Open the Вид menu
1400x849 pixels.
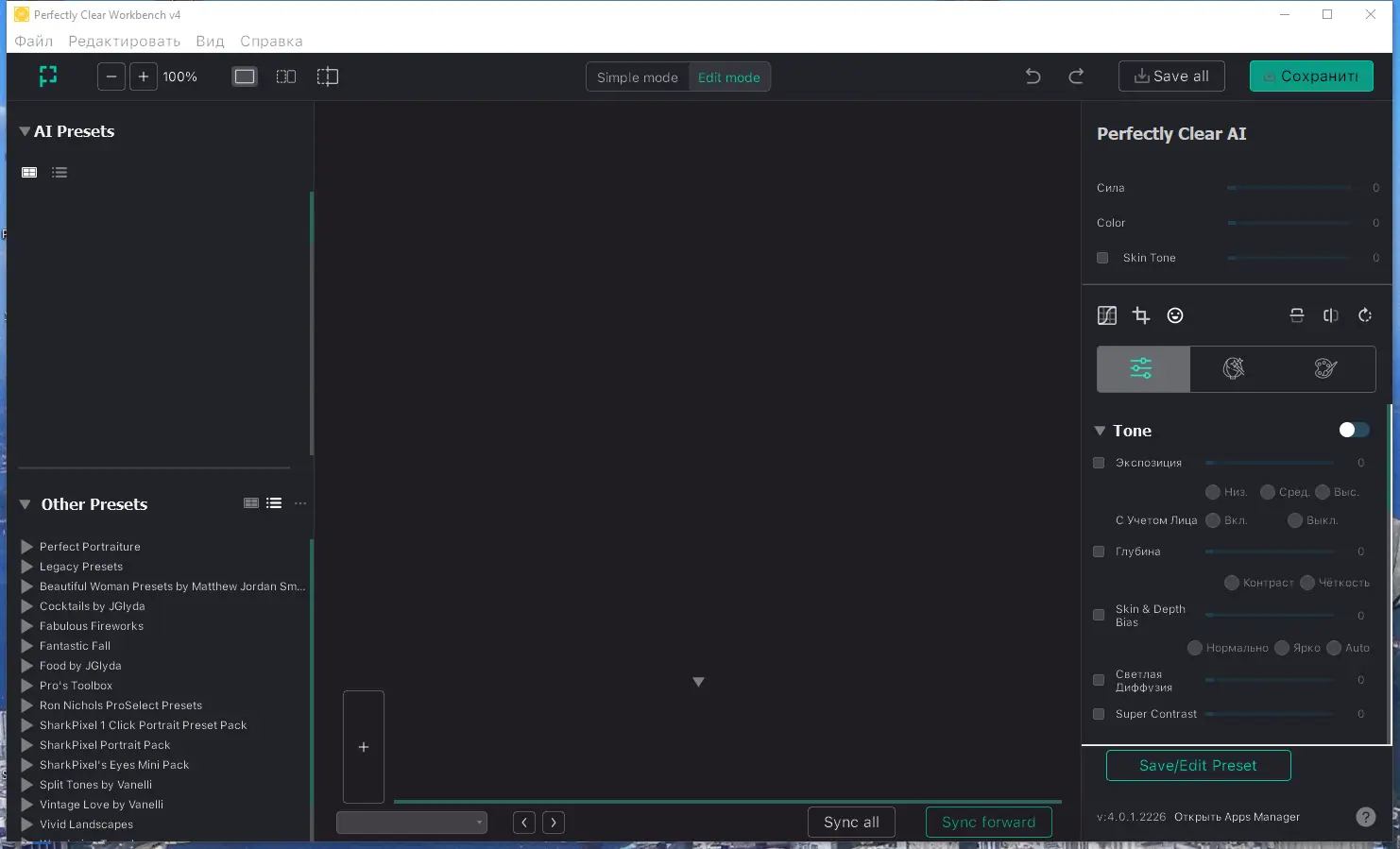tap(210, 41)
